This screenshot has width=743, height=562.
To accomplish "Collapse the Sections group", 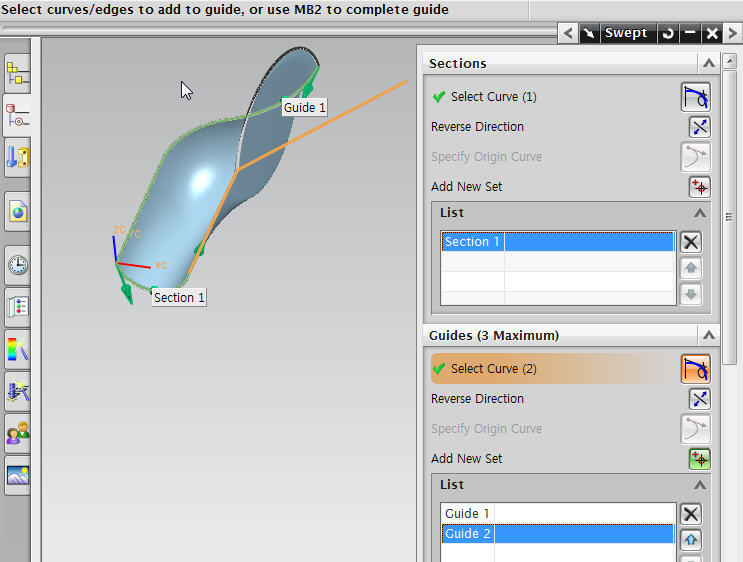I will 709,63.
